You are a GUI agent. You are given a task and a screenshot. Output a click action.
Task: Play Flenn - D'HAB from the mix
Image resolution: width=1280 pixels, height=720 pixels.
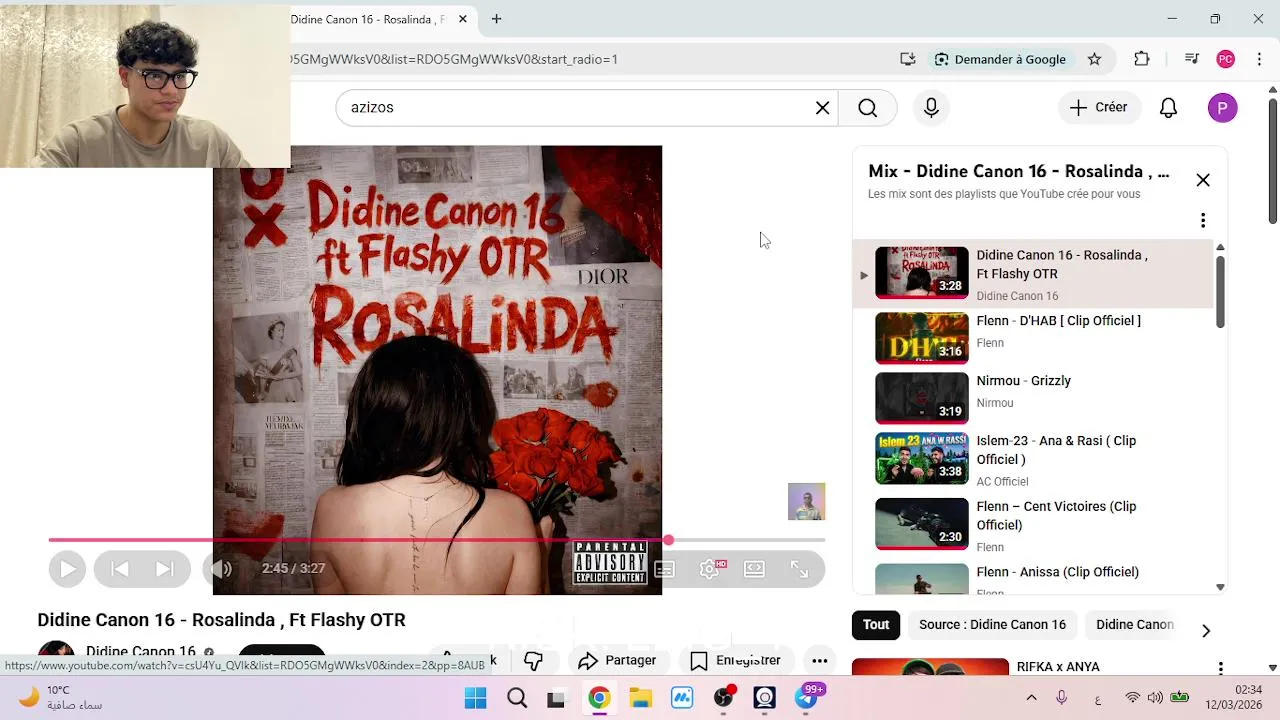[x=1033, y=338]
